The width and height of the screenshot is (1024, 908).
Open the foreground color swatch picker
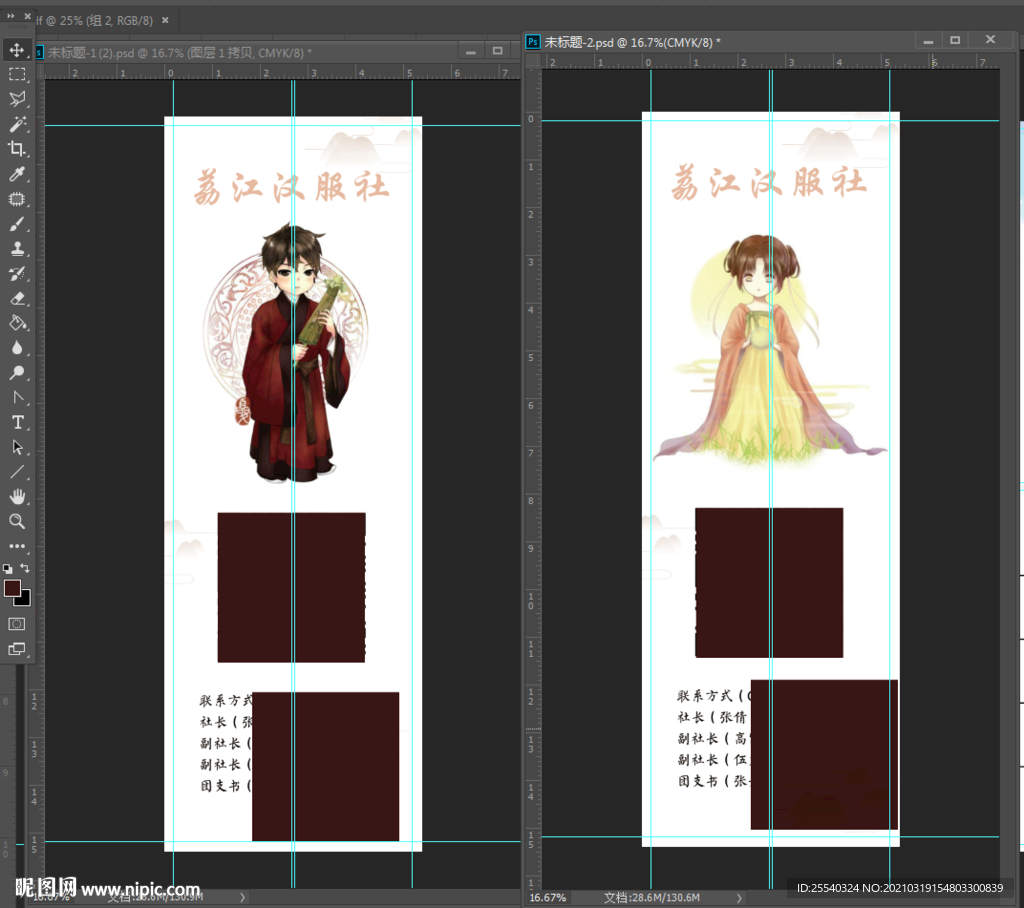coord(12,588)
